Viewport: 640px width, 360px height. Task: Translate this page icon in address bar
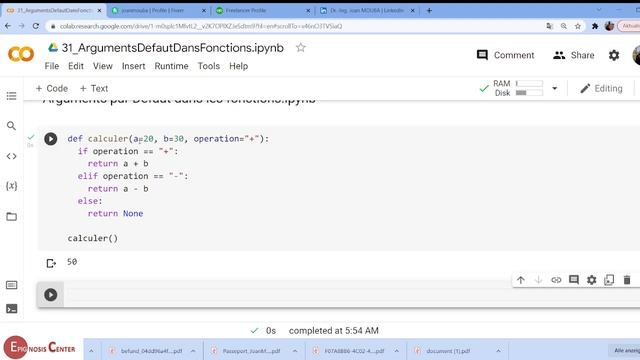[x=550, y=26]
